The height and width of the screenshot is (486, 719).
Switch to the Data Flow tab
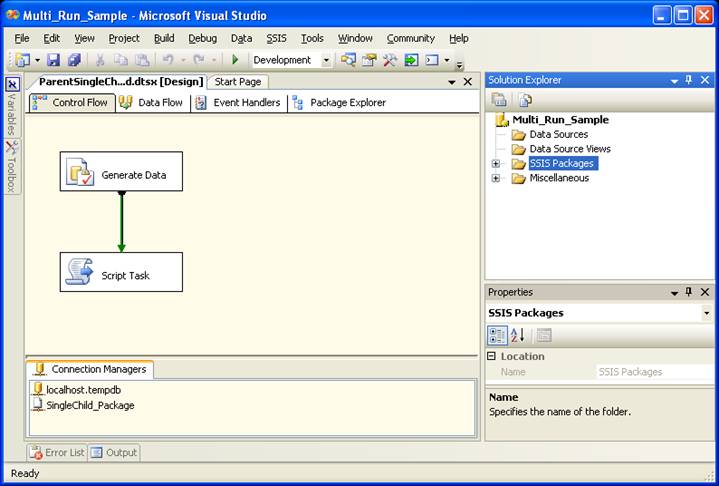pos(152,103)
